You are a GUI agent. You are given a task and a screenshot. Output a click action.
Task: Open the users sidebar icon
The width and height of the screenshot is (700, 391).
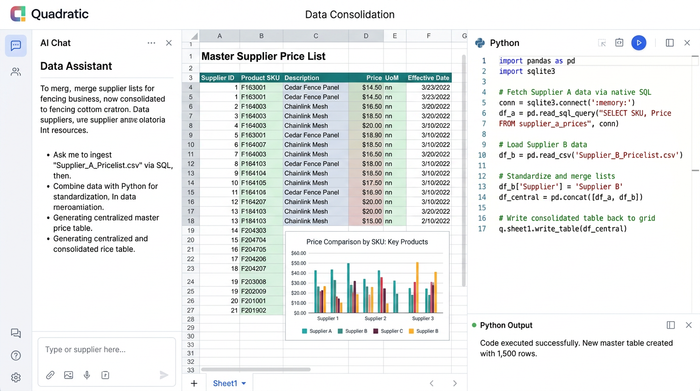click(x=16, y=71)
